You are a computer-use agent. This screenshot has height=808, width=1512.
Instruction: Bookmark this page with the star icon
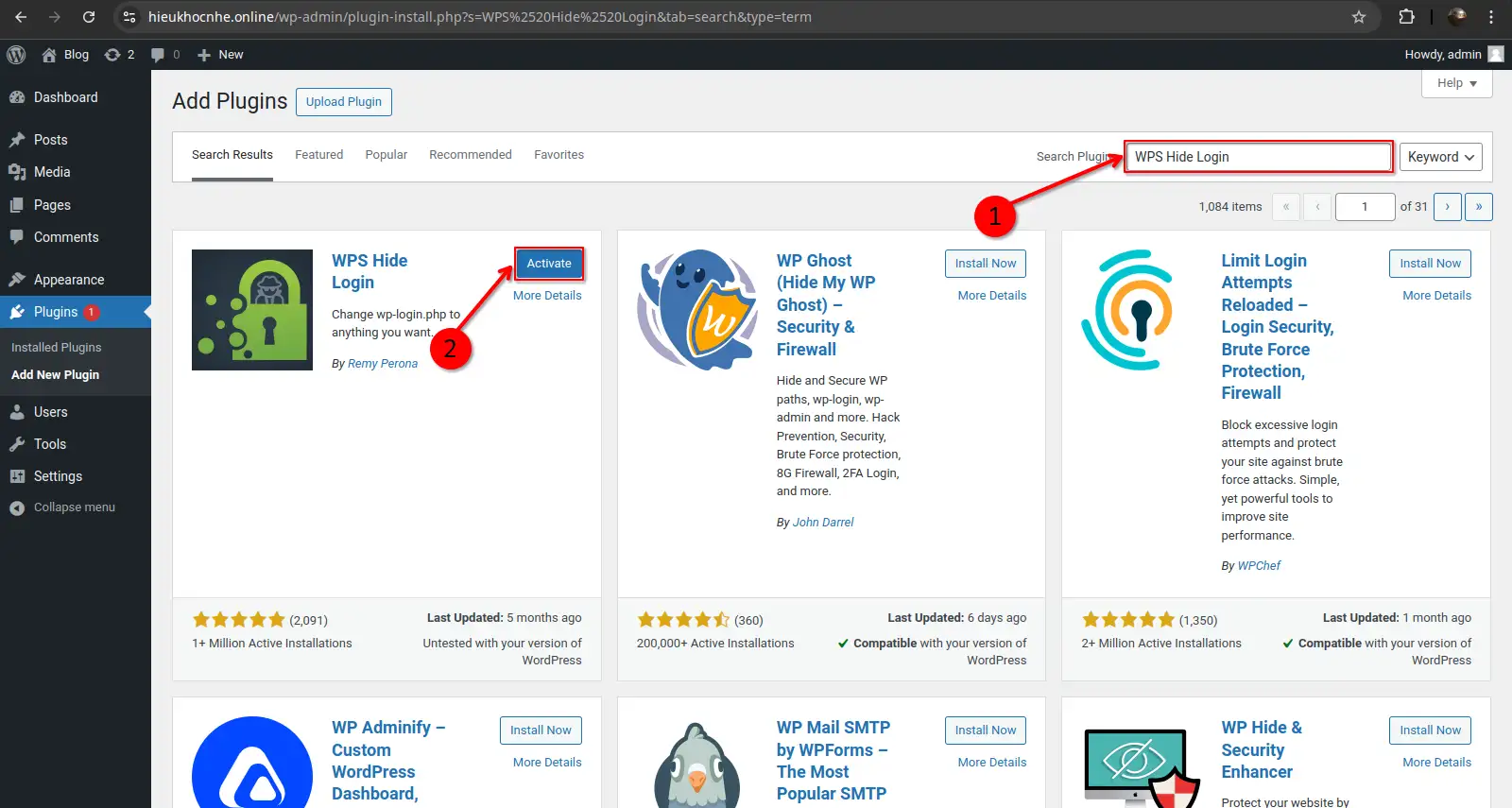point(1359,17)
